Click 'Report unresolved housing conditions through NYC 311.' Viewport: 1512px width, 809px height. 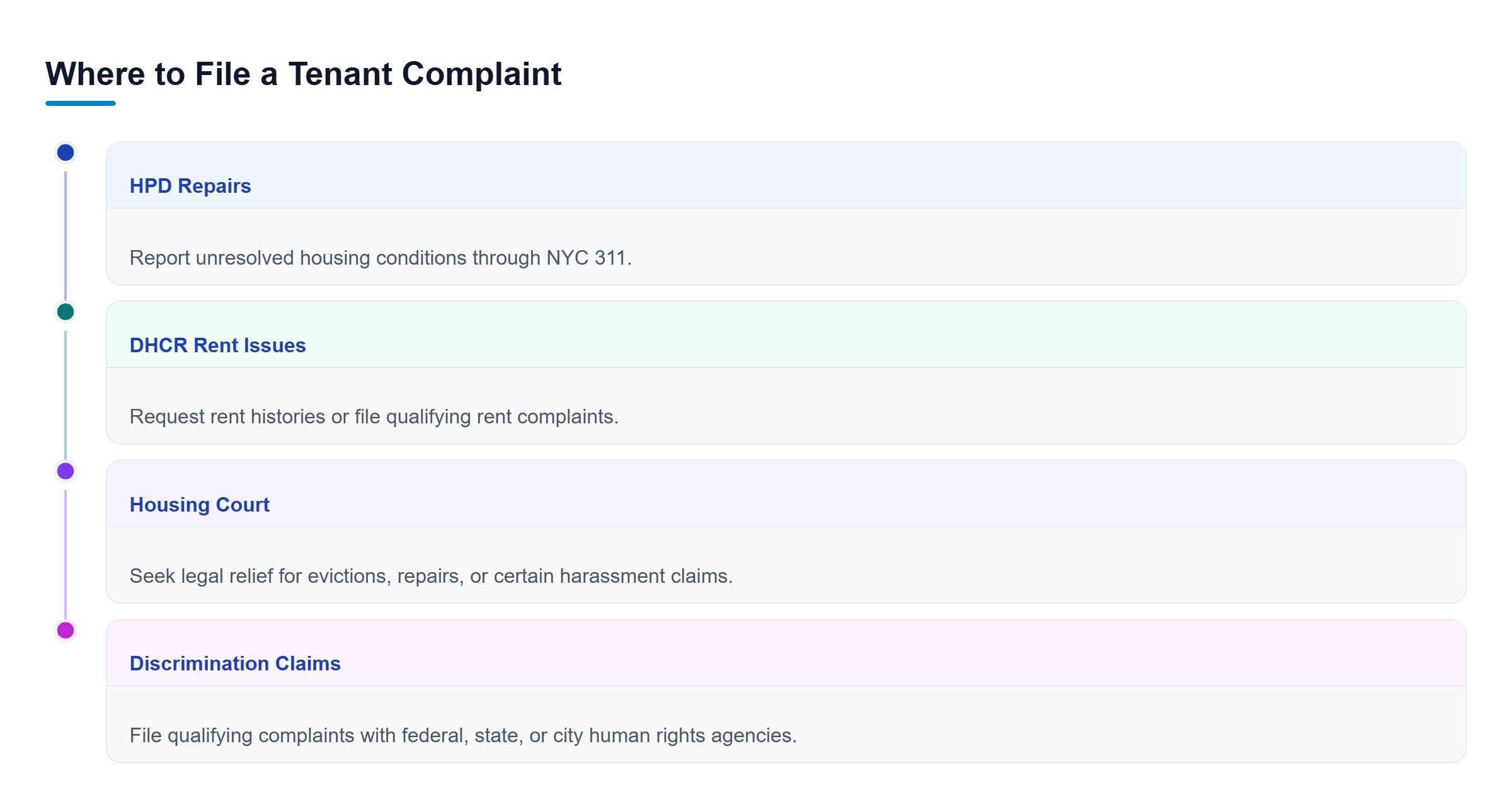pyautogui.click(x=381, y=258)
